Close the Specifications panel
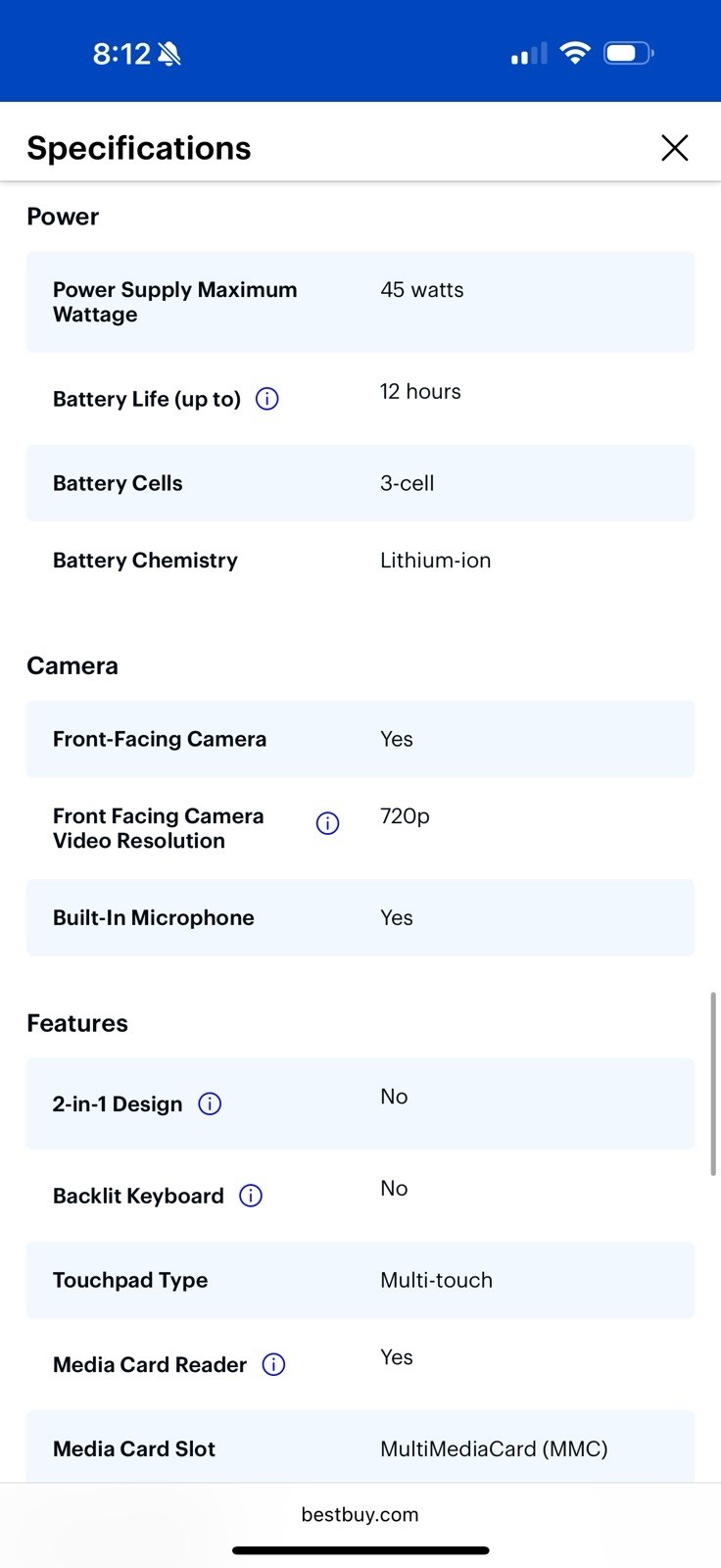This screenshot has width=721, height=1568. [675, 148]
